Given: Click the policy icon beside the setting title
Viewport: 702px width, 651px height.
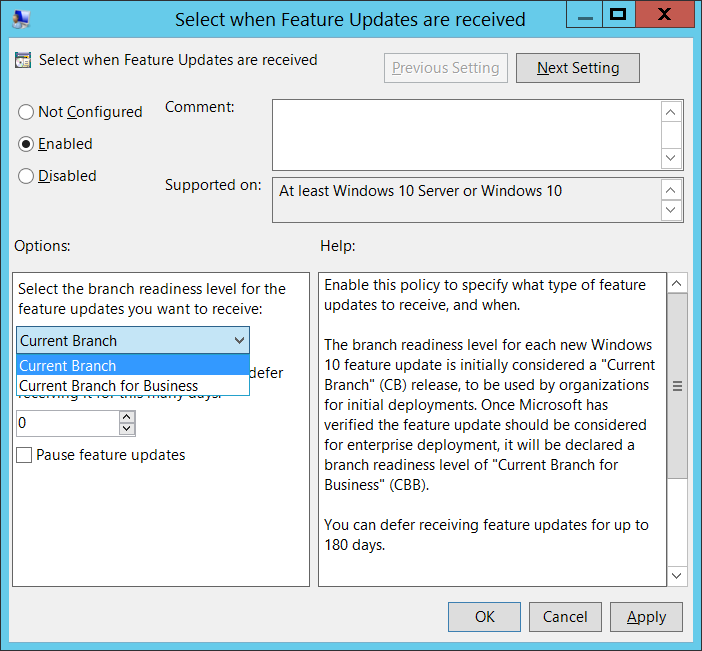Looking at the screenshot, I should 24,60.
